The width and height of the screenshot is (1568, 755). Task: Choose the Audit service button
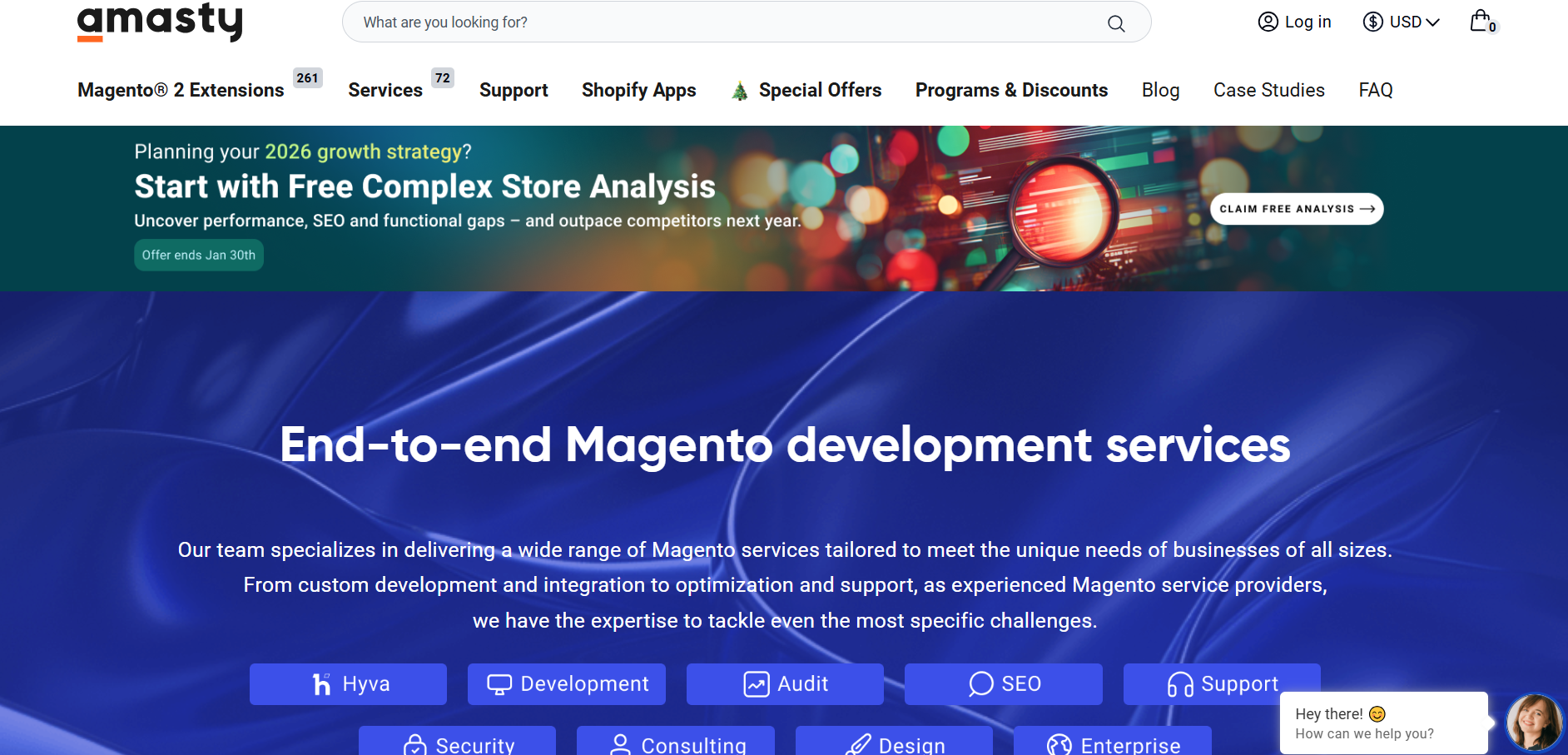[785, 684]
